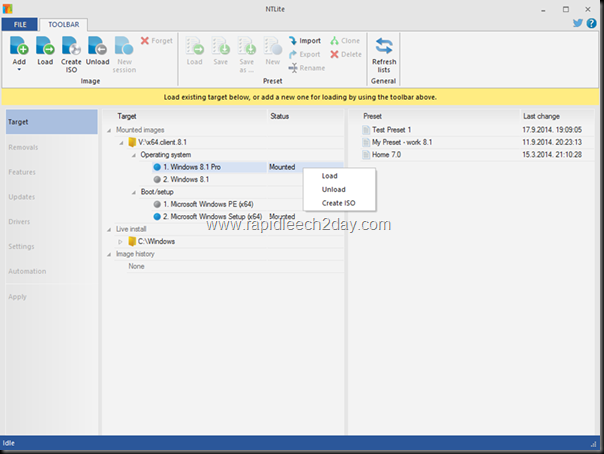The image size is (604, 454).
Task: Click the New session icon
Action: click(124, 45)
